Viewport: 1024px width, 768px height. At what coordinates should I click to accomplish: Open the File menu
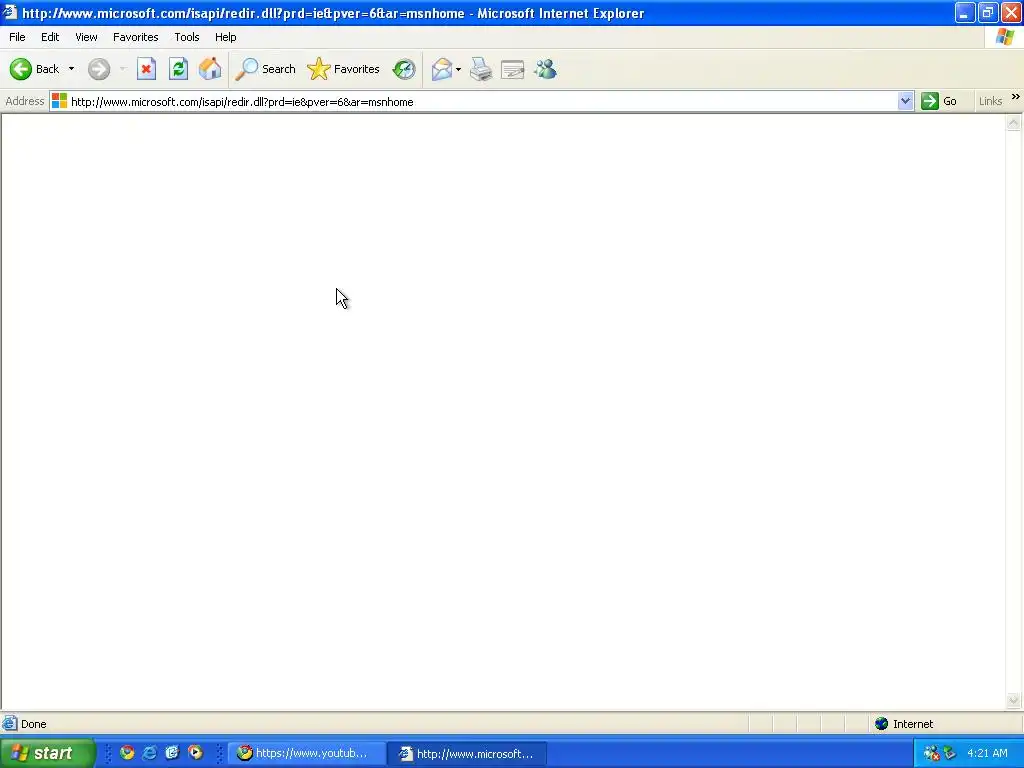pyautogui.click(x=17, y=37)
